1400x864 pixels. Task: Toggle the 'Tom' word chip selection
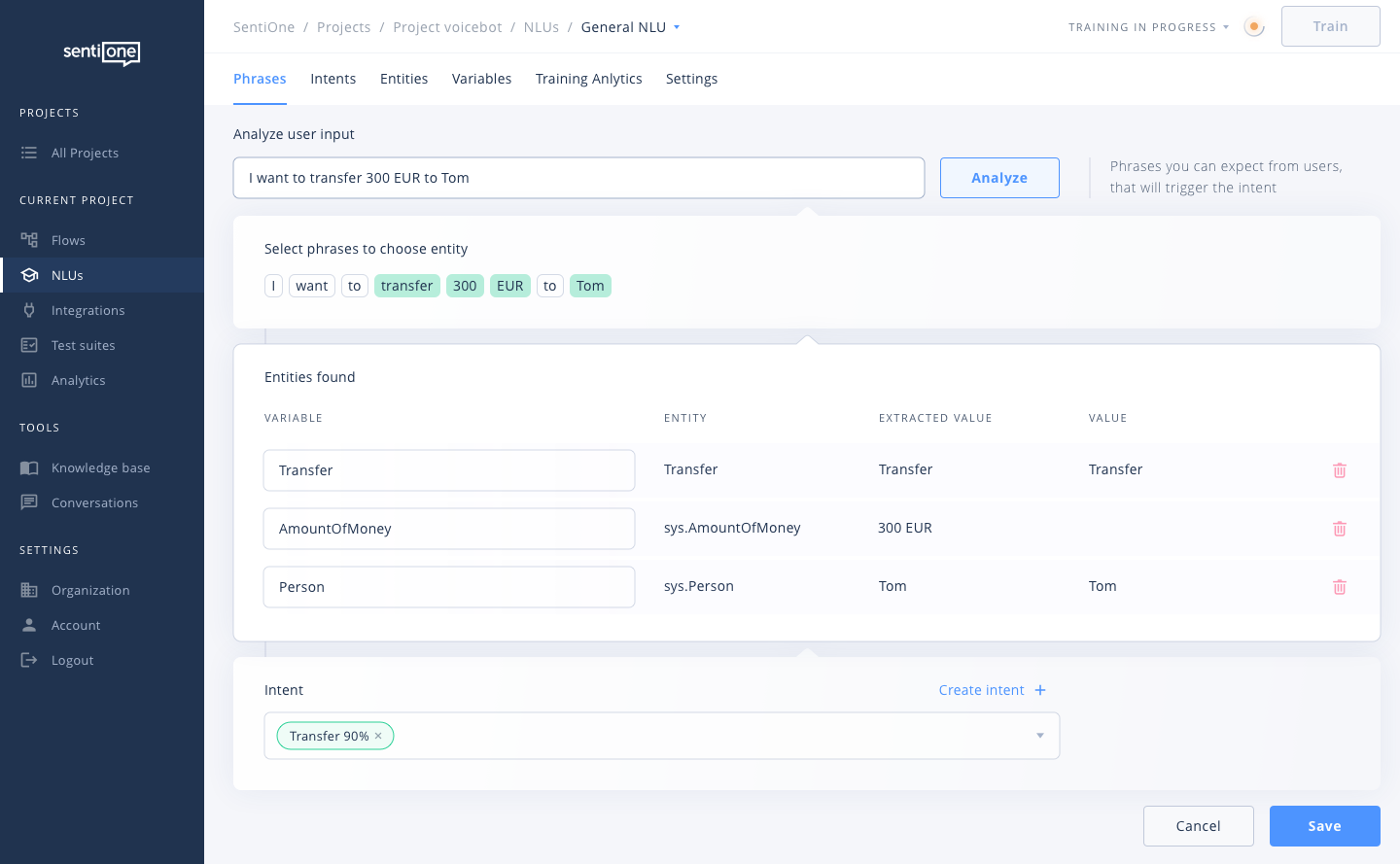pyautogui.click(x=590, y=286)
